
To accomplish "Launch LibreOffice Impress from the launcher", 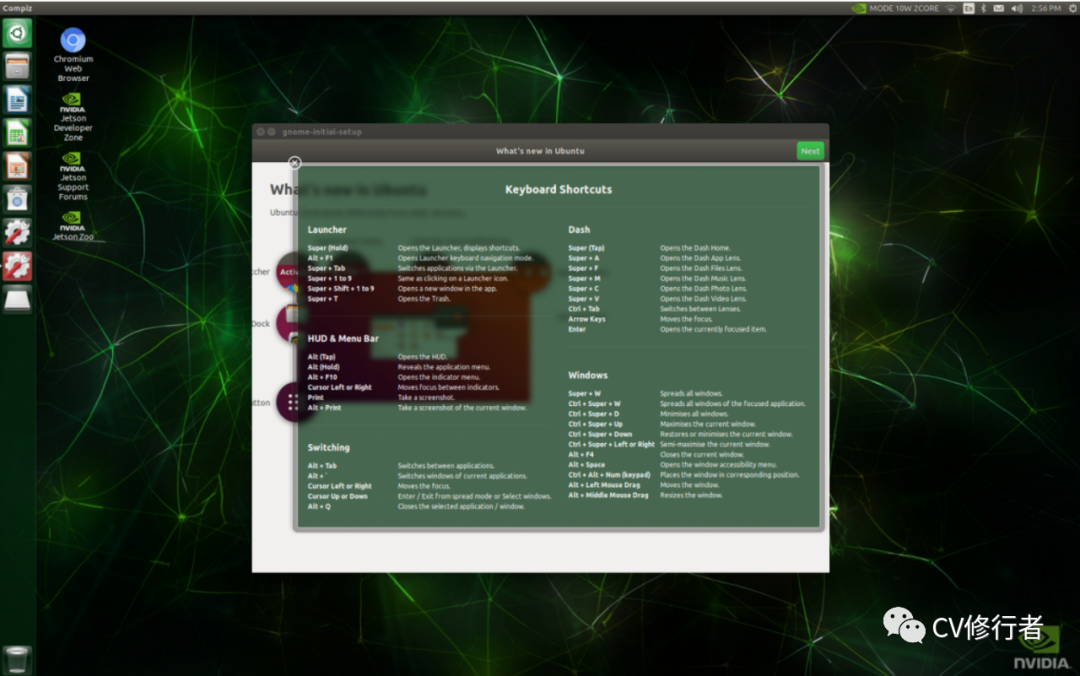I will tap(17, 166).
